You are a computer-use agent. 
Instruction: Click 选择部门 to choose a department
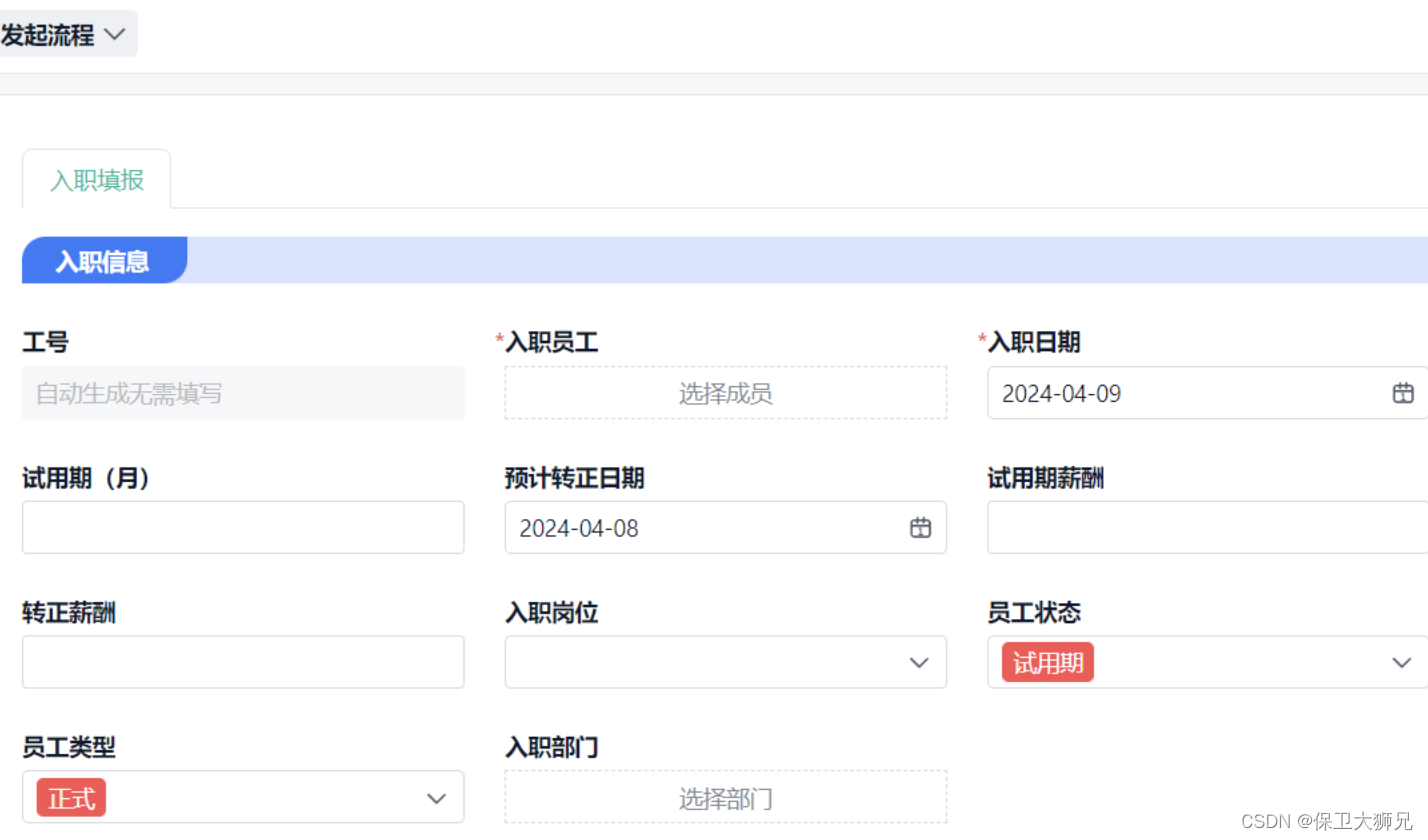pyautogui.click(x=725, y=797)
